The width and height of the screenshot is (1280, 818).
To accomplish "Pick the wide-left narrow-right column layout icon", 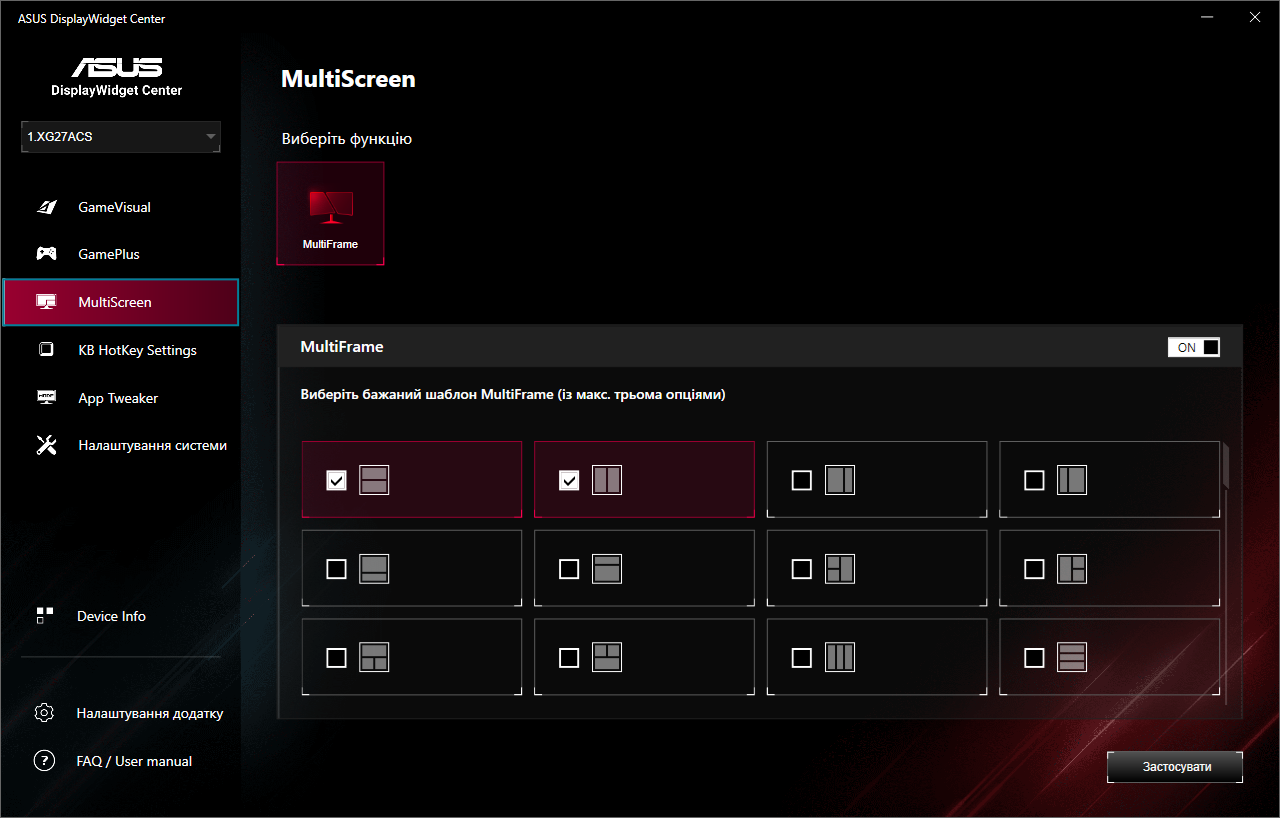I will tap(840, 481).
